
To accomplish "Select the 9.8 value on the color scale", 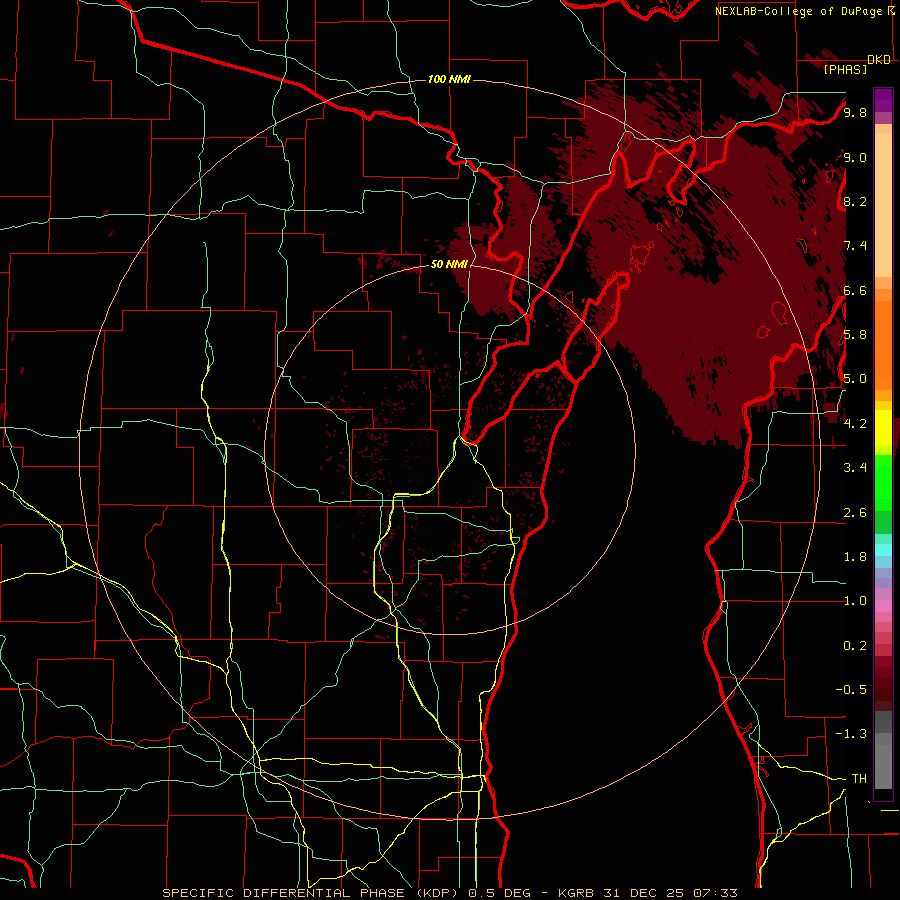I will (x=855, y=112).
